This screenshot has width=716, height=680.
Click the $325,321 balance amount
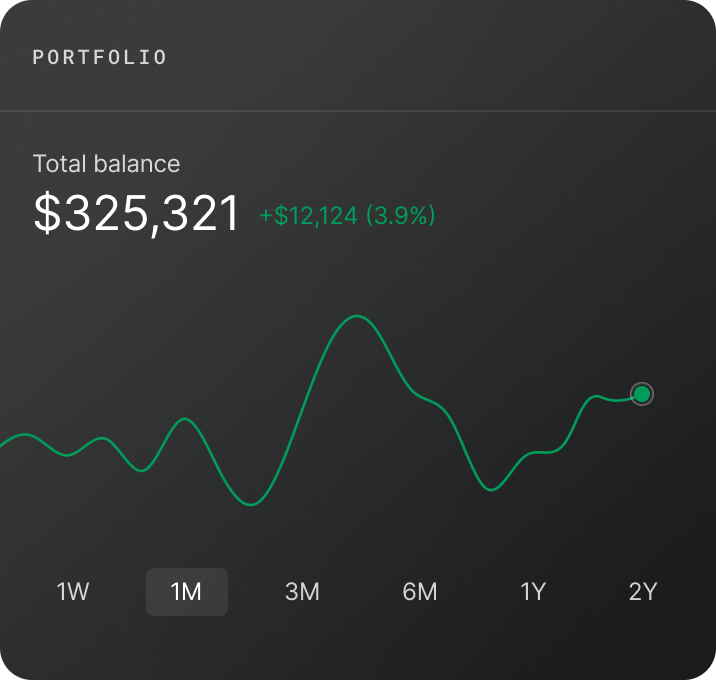click(x=137, y=213)
